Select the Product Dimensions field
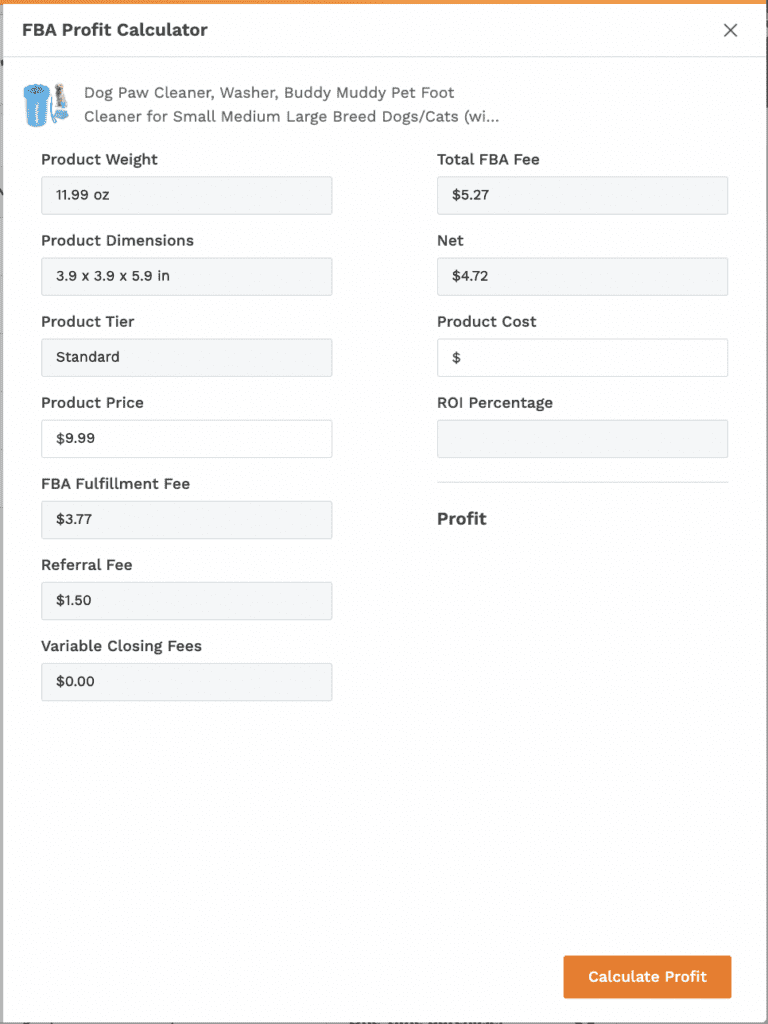768x1024 pixels. tap(186, 277)
